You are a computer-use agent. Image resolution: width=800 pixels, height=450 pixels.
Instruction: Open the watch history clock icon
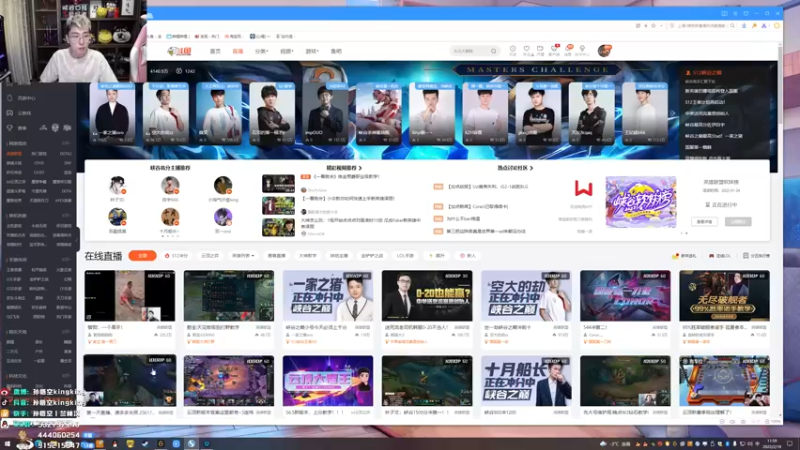pyautogui.click(x=513, y=49)
